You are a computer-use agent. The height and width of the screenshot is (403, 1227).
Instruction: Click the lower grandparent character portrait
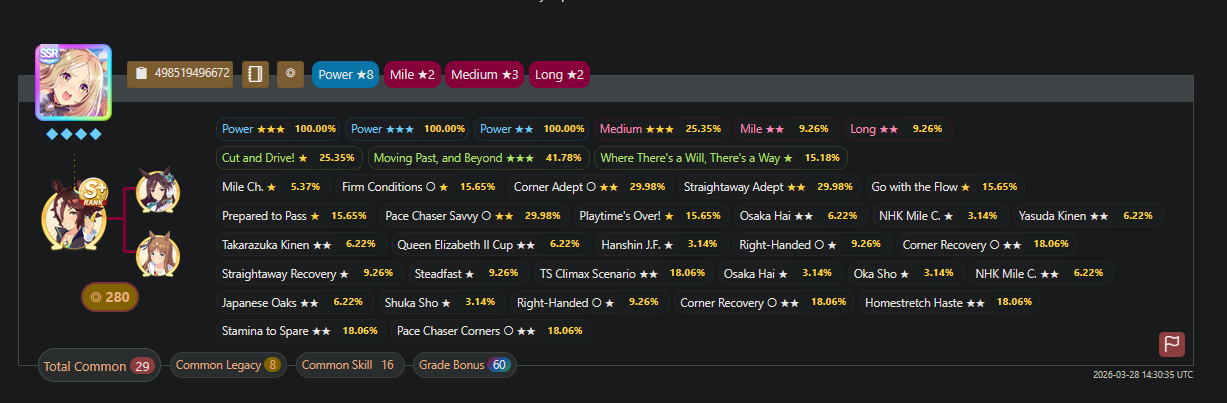[158, 254]
